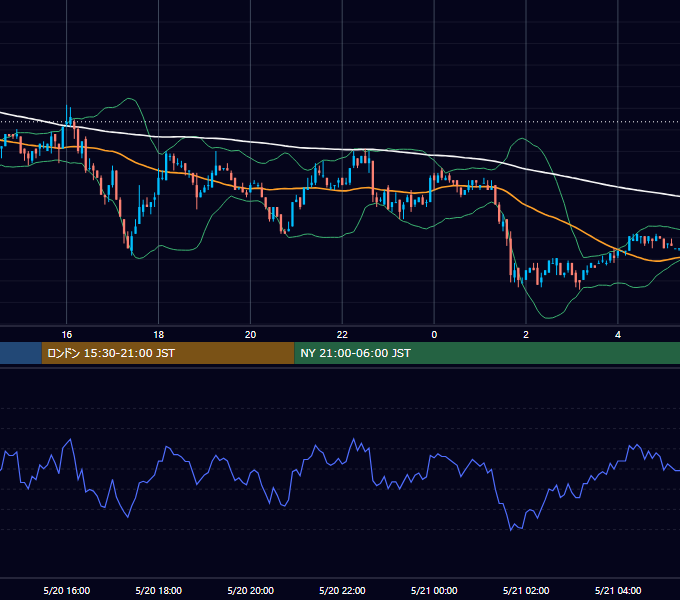The image size is (680, 600).
Task: Click the 4 hour axis label
Action: point(618,335)
